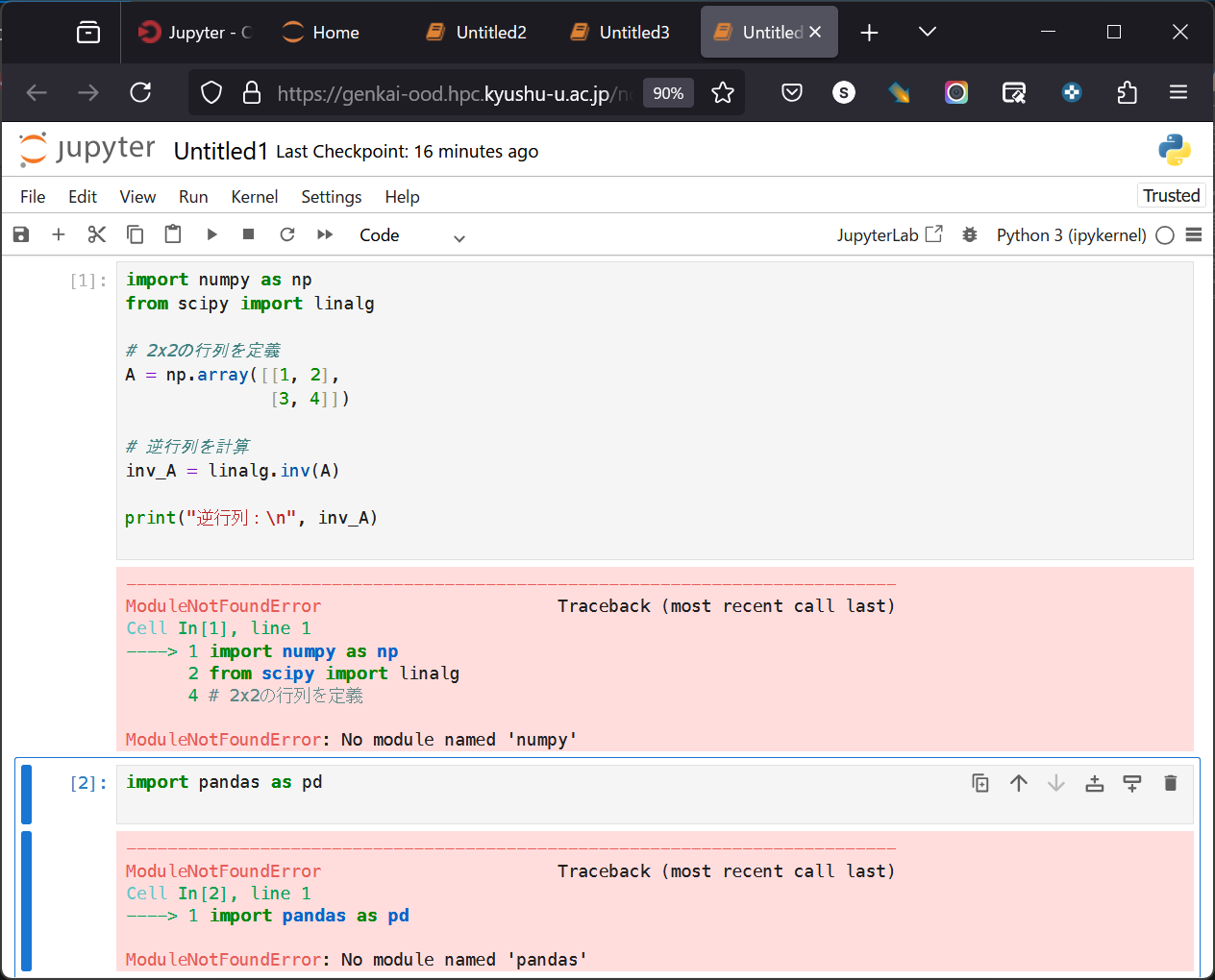Open the browser extensions puzzle icon

[1128, 92]
